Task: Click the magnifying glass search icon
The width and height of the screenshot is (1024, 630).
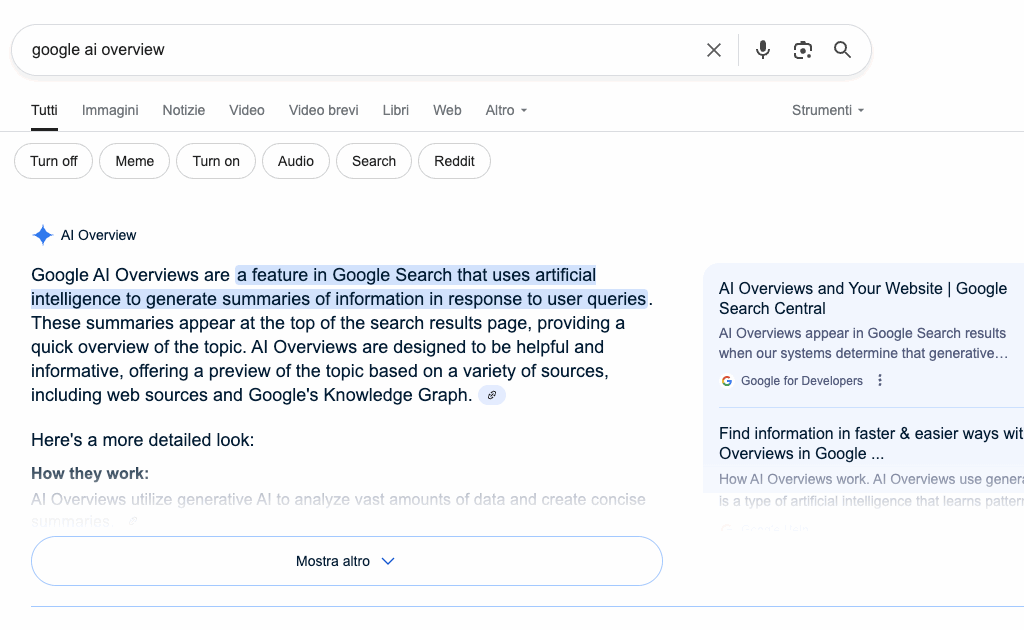Action: point(843,50)
